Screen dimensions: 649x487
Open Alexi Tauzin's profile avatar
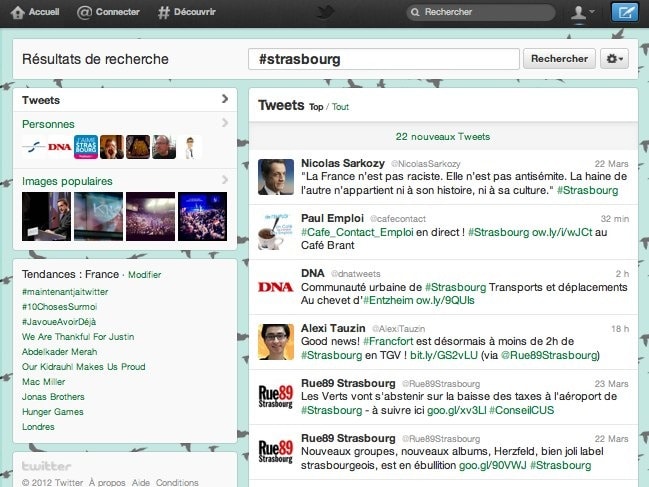(x=276, y=342)
